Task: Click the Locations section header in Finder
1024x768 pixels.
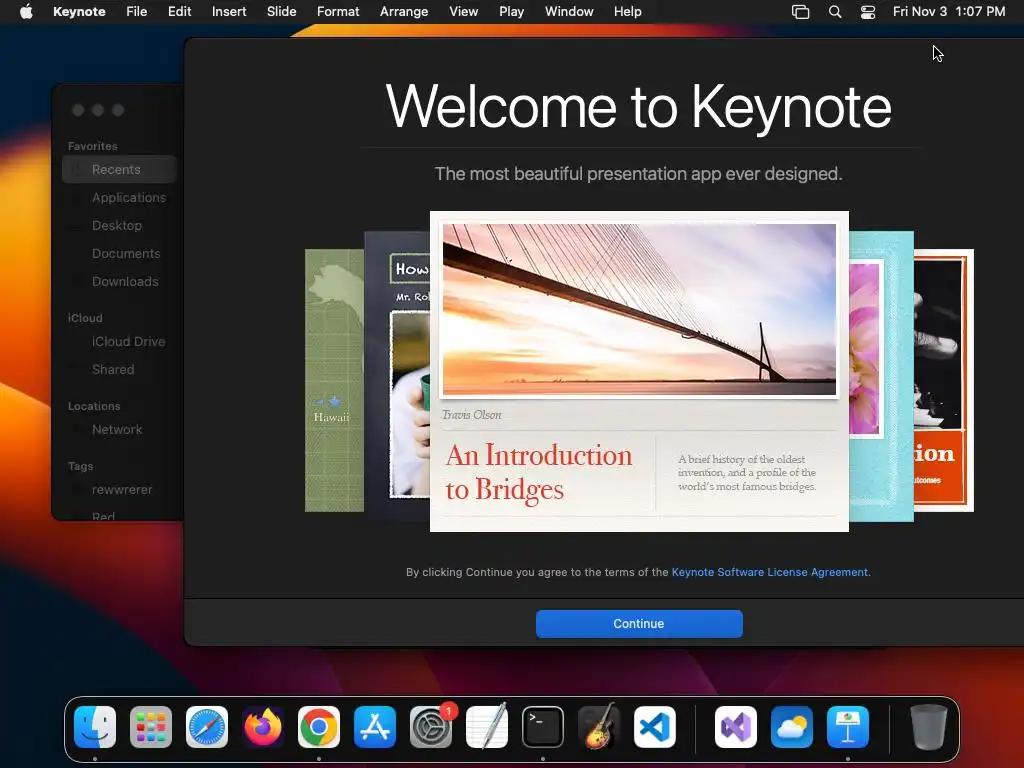Action: point(94,406)
